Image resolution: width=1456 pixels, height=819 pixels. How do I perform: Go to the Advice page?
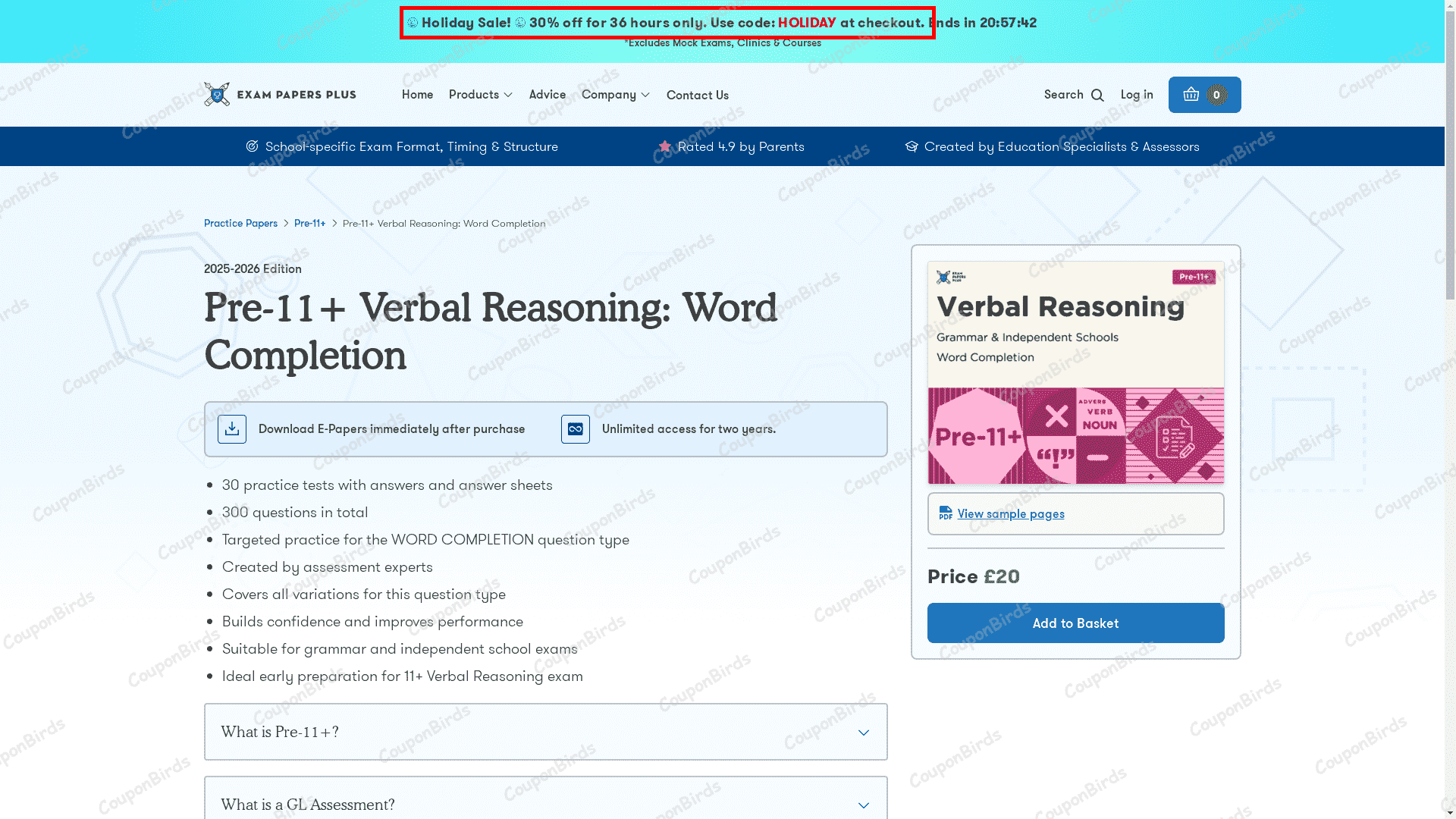click(x=548, y=95)
